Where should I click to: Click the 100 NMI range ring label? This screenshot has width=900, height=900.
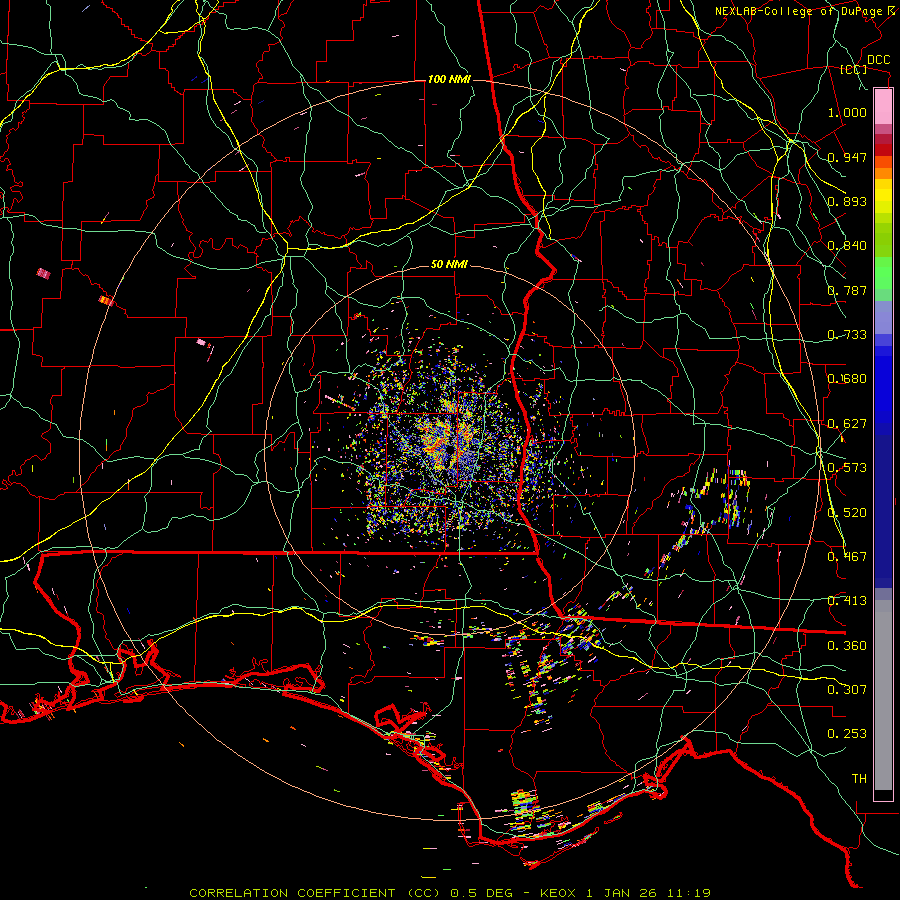point(449,79)
